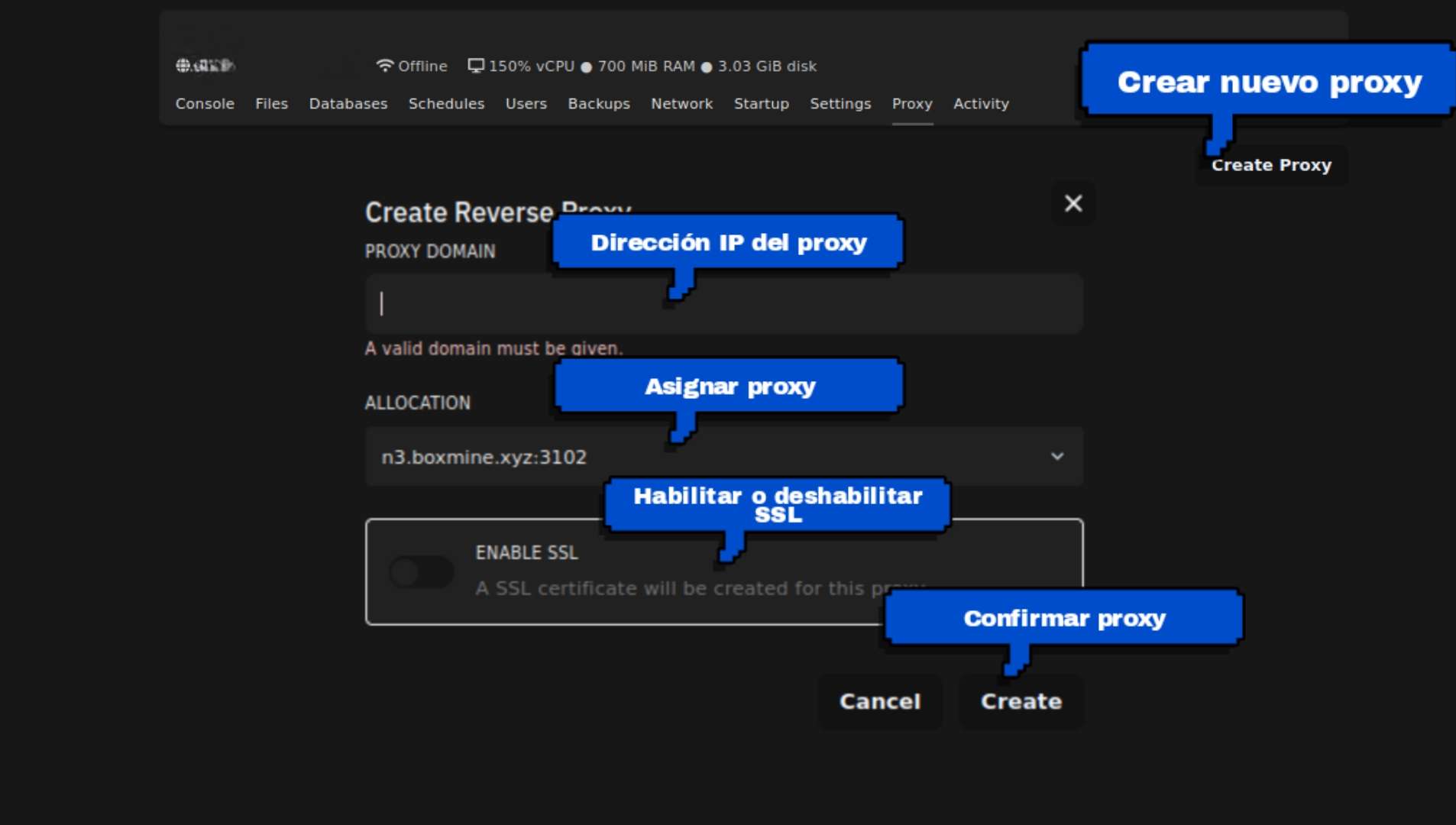Close the Create Reverse Proxy dialog
This screenshot has height=825, width=1456.
(x=1073, y=203)
